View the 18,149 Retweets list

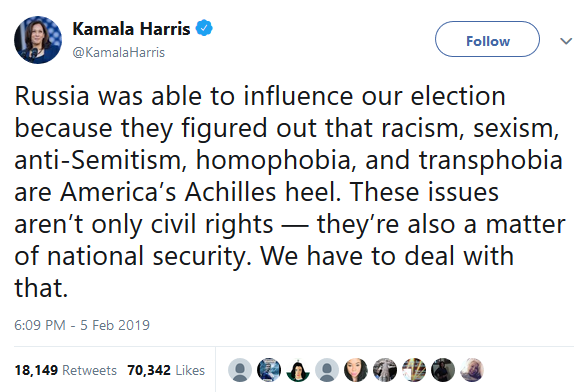[x=66, y=370]
